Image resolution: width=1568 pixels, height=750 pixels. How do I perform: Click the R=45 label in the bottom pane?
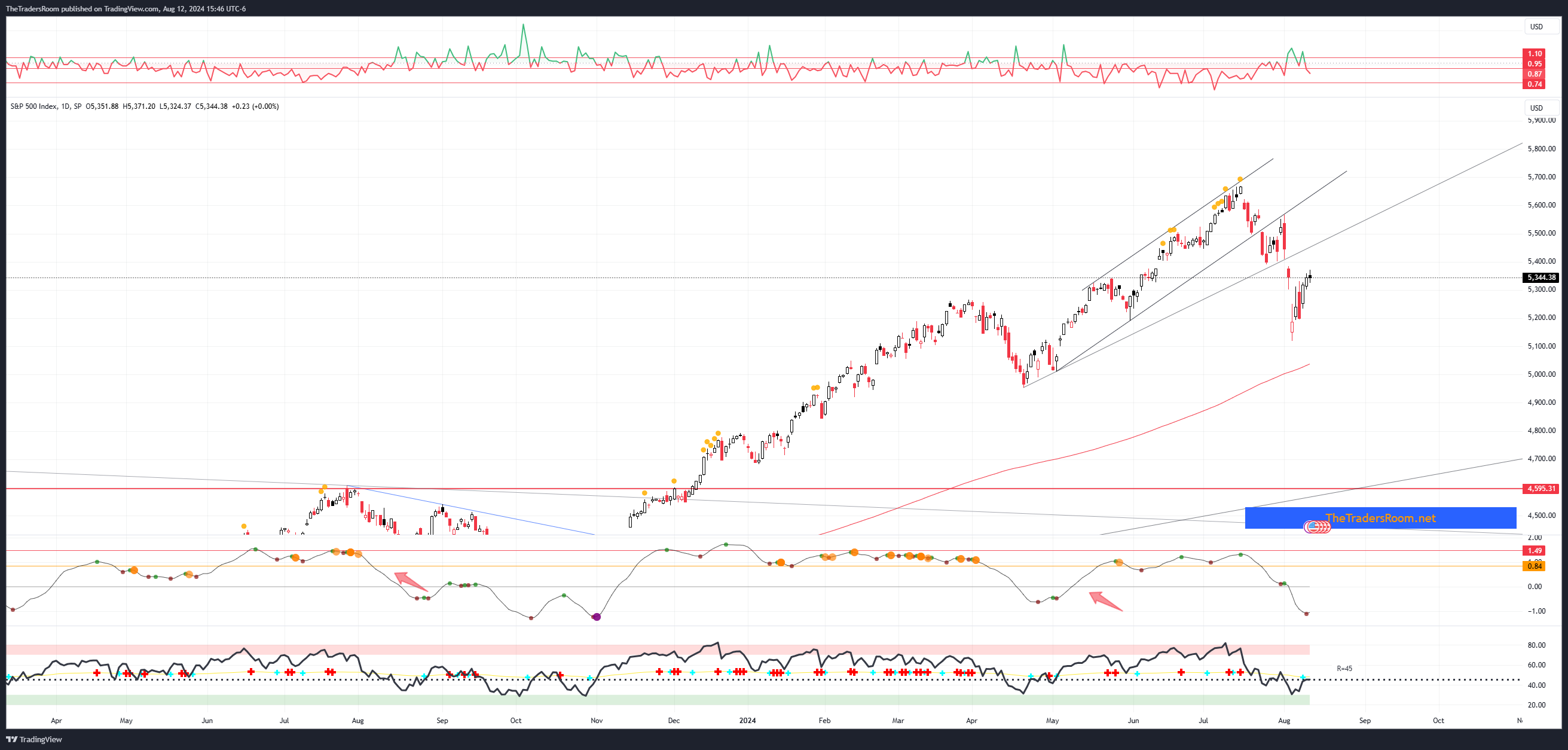(1344, 669)
